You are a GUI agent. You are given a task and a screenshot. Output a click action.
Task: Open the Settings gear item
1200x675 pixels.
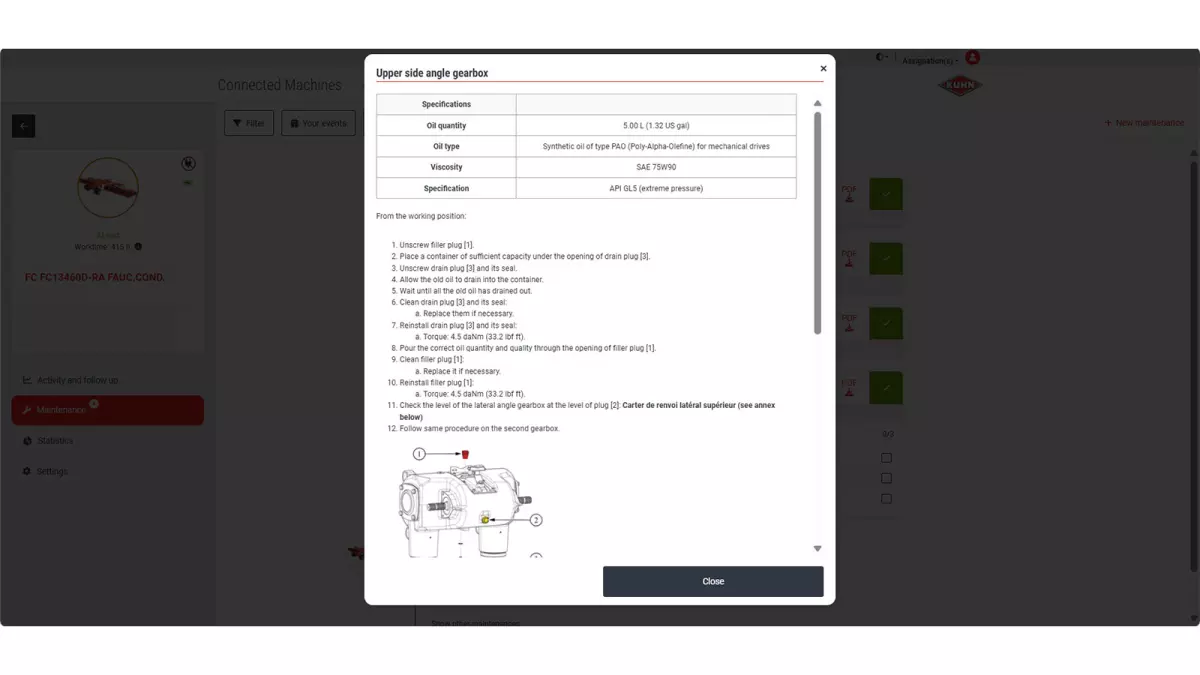(x=51, y=471)
